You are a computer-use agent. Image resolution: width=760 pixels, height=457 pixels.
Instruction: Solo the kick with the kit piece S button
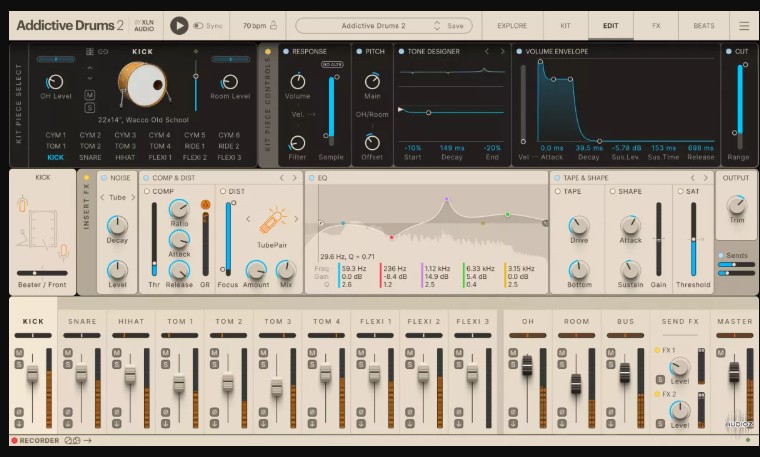coord(90,108)
